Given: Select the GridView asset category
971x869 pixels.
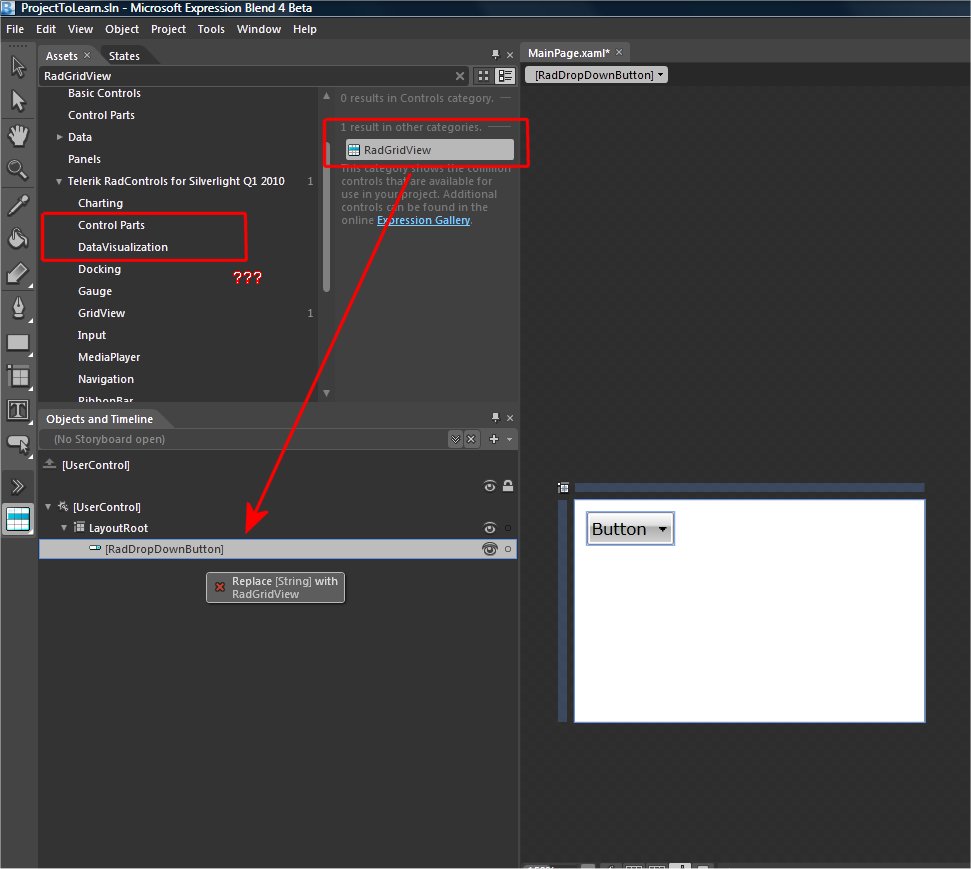Looking at the screenshot, I should [102, 313].
